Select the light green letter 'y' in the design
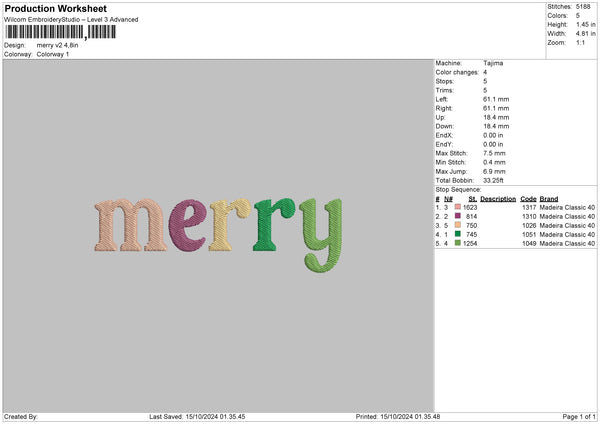 (321, 235)
